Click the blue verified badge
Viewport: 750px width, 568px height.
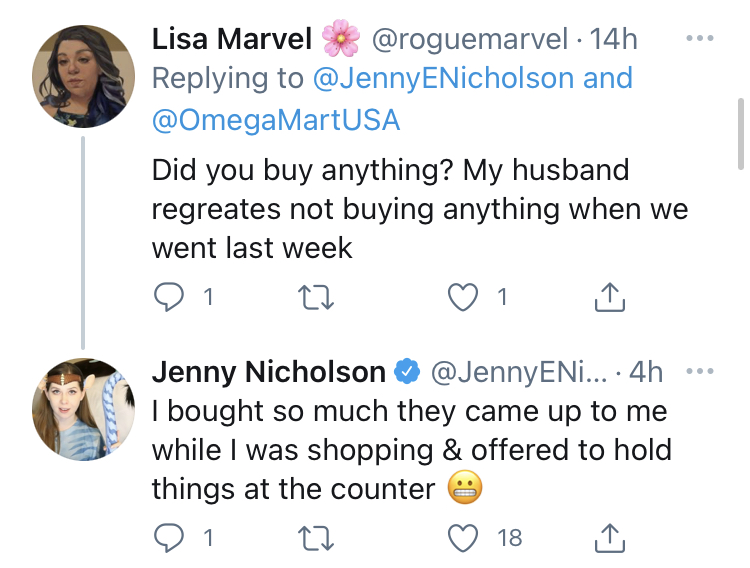[407, 371]
